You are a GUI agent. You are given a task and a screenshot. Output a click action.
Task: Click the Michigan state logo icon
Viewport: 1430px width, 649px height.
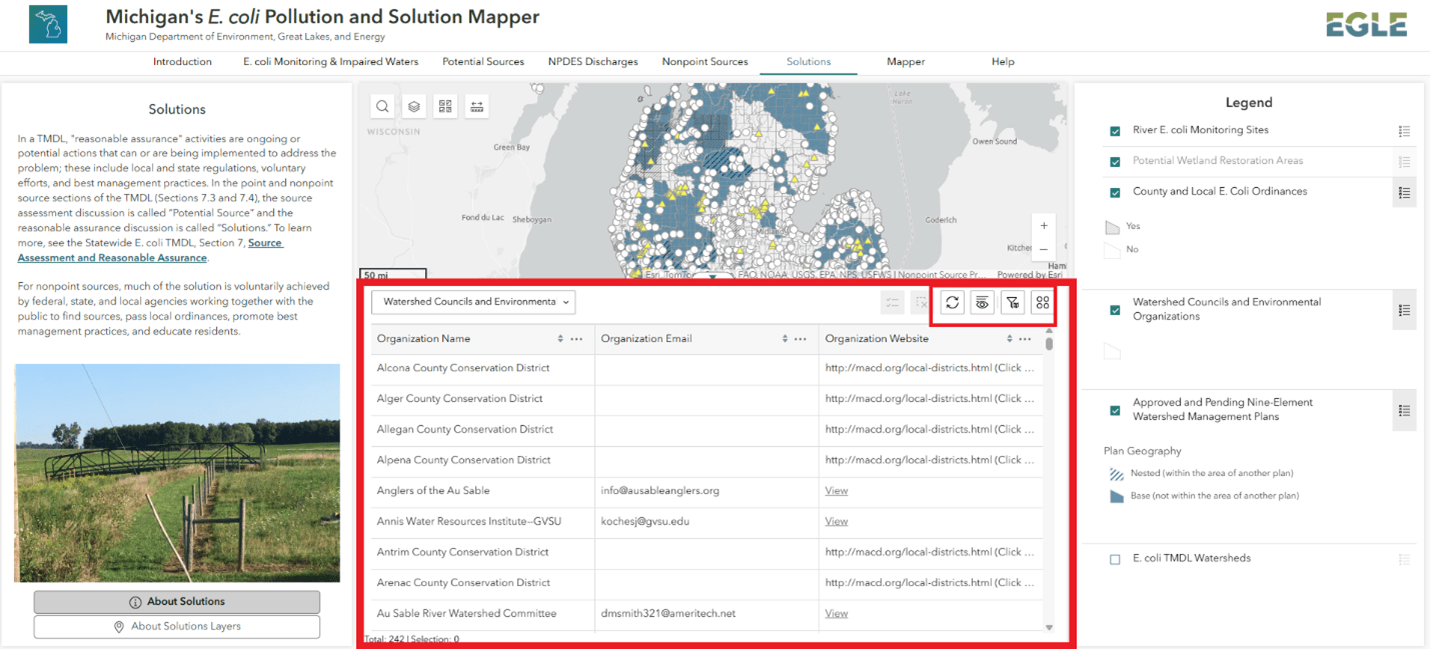[x=48, y=24]
